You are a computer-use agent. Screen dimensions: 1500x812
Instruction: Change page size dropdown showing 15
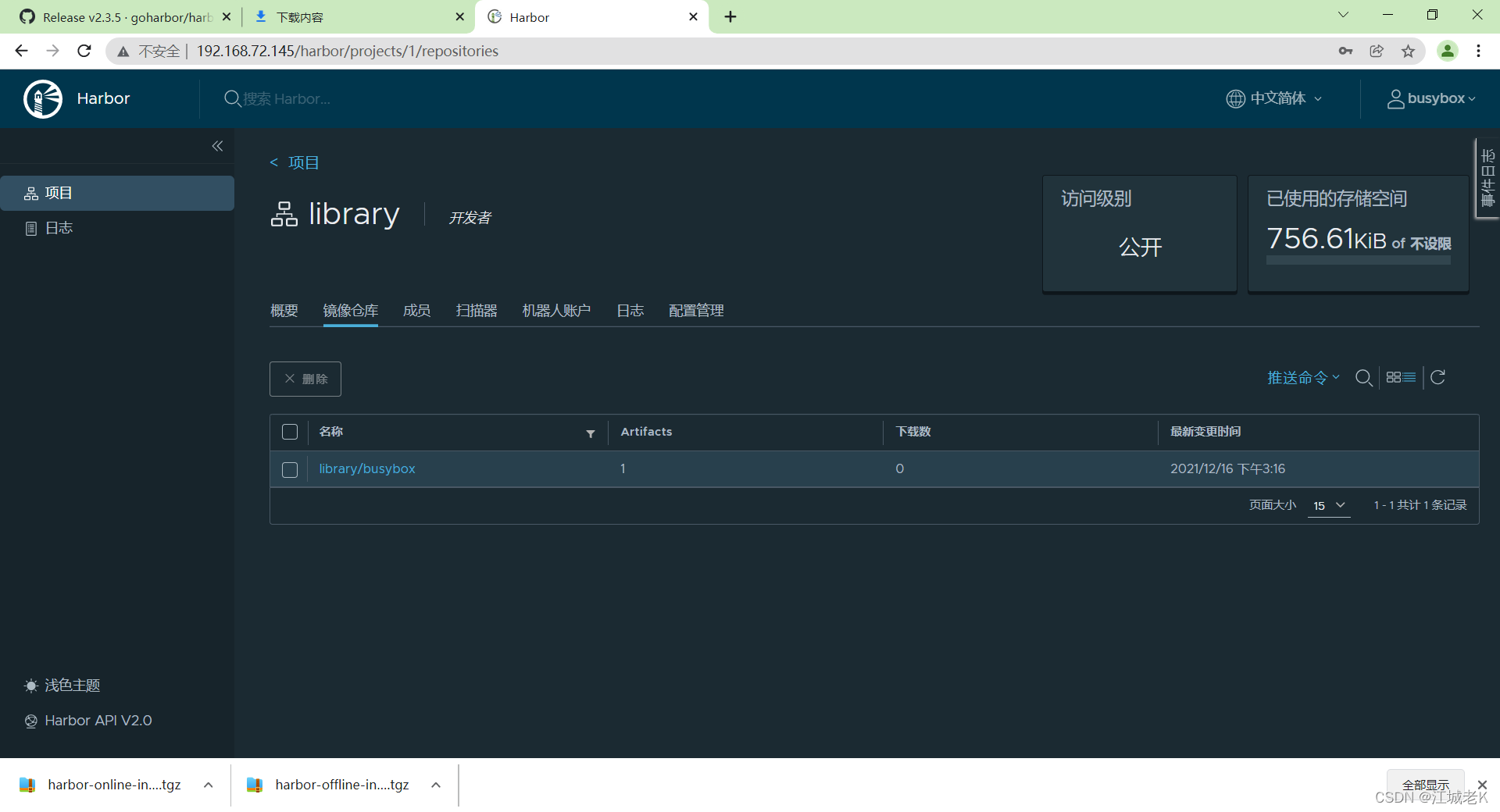(x=1329, y=505)
